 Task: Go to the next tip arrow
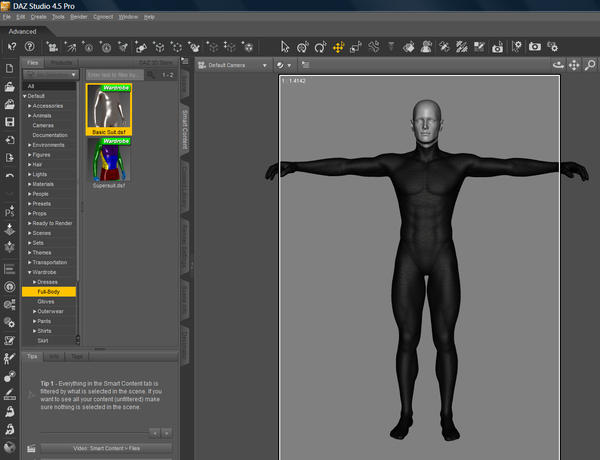[x=167, y=433]
